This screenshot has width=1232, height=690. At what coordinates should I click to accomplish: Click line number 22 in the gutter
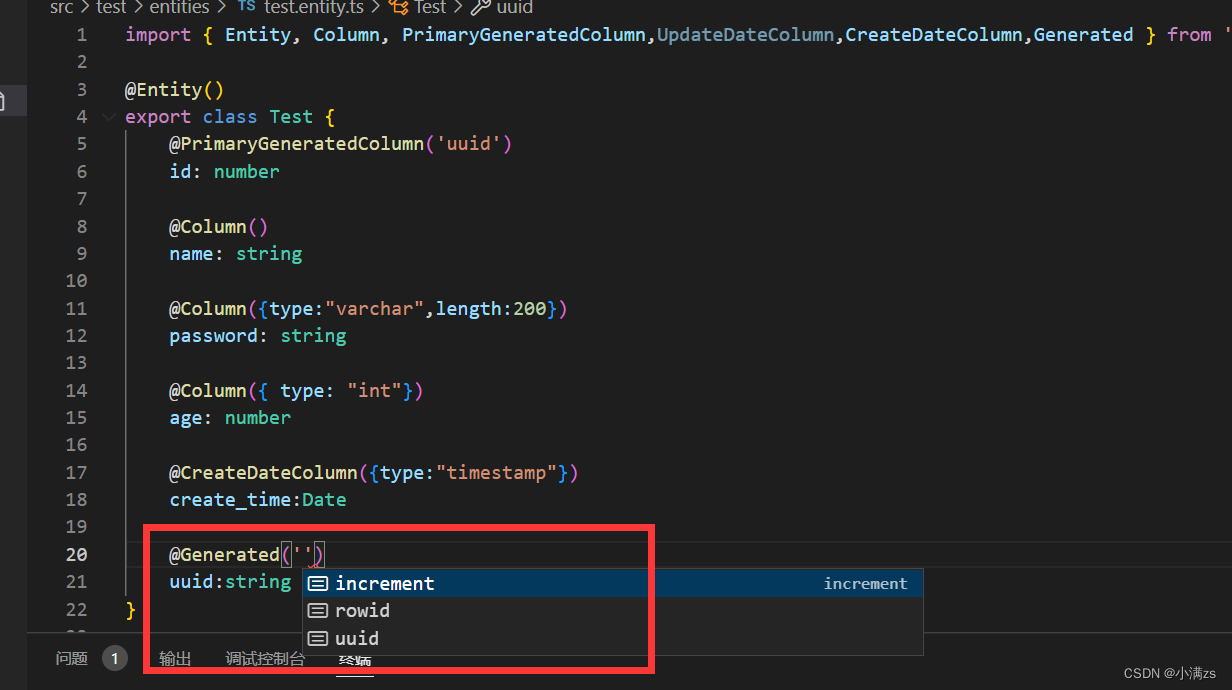tap(76, 609)
